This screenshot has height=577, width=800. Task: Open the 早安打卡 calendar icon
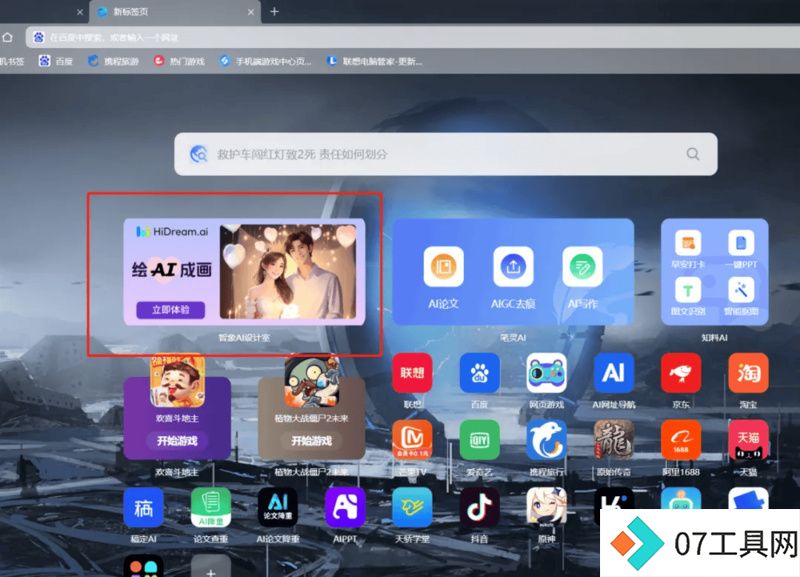[688, 242]
